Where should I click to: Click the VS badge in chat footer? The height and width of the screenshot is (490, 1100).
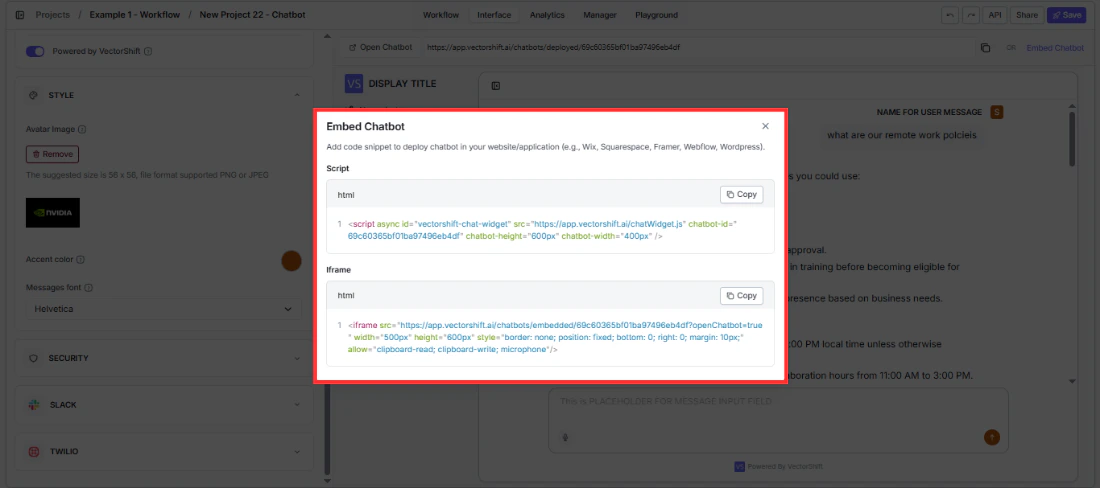739,467
